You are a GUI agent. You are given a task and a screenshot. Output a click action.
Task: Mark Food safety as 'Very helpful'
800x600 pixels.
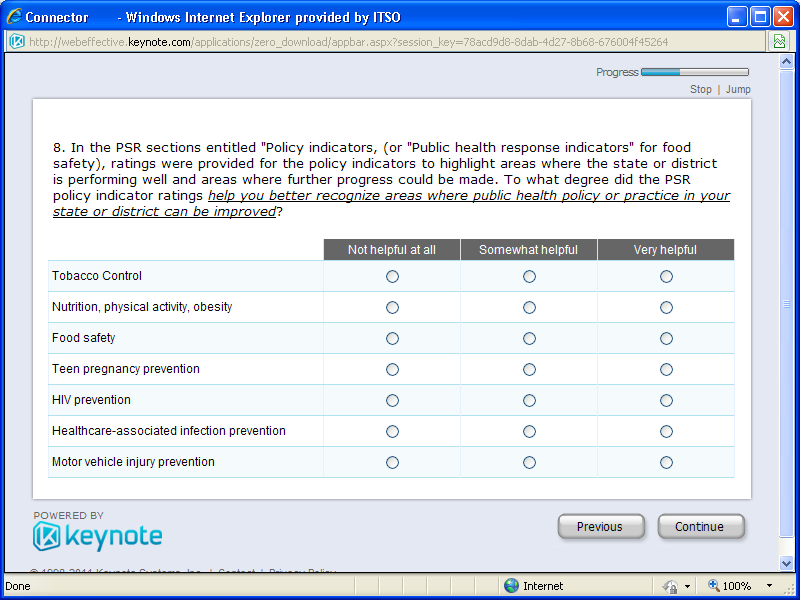pyautogui.click(x=666, y=339)
